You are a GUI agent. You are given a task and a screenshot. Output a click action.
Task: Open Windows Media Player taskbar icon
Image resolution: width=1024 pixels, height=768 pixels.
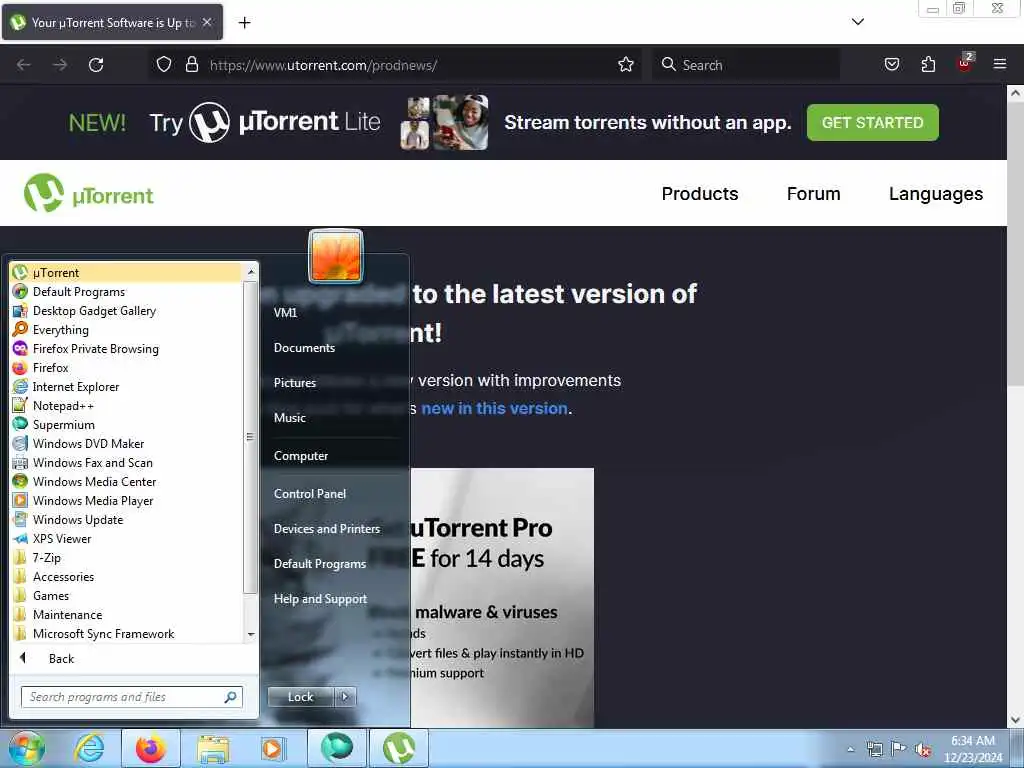click(x=273, y=748)
